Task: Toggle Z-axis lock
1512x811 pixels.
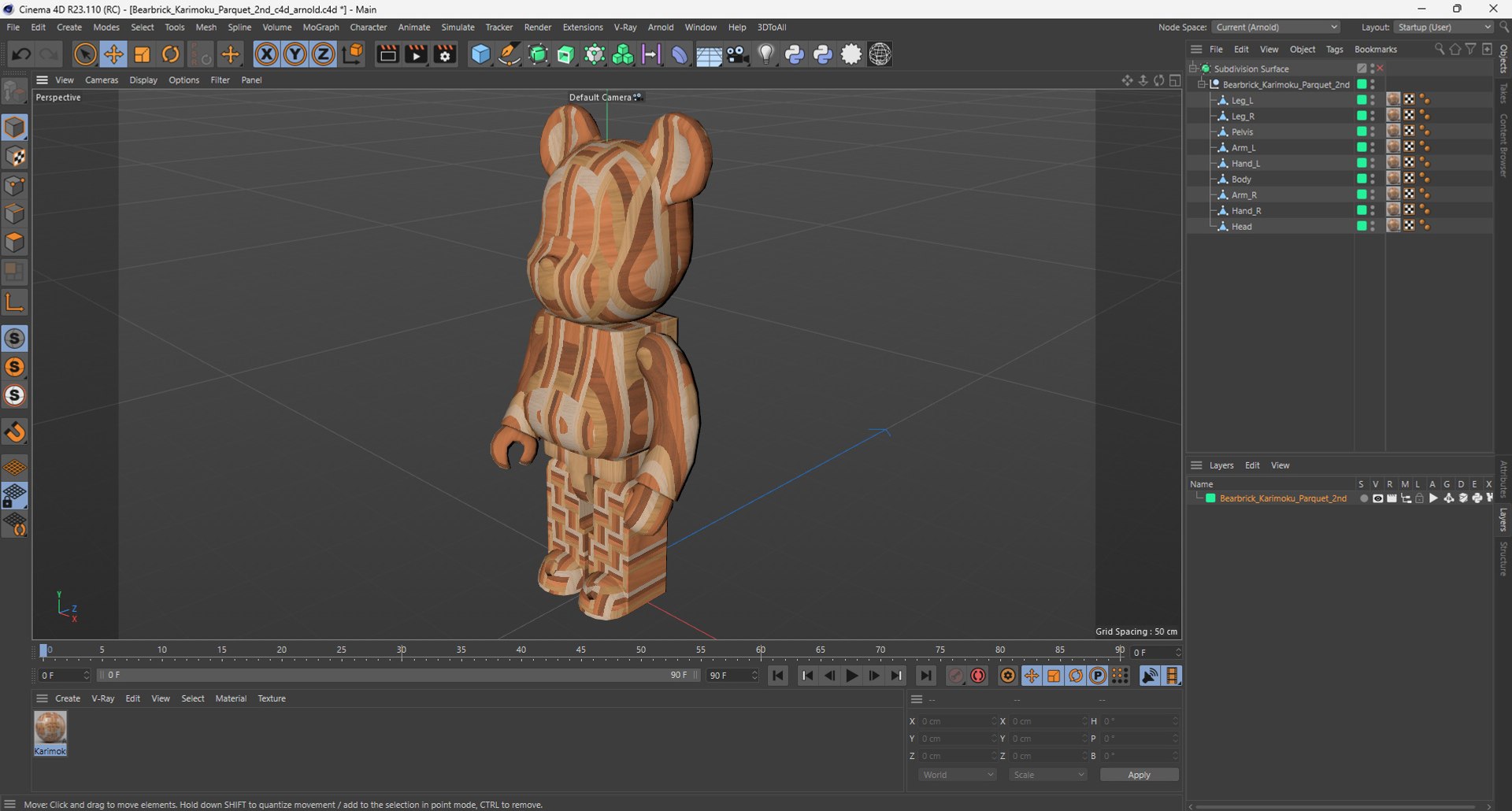Action: (324, 54)
